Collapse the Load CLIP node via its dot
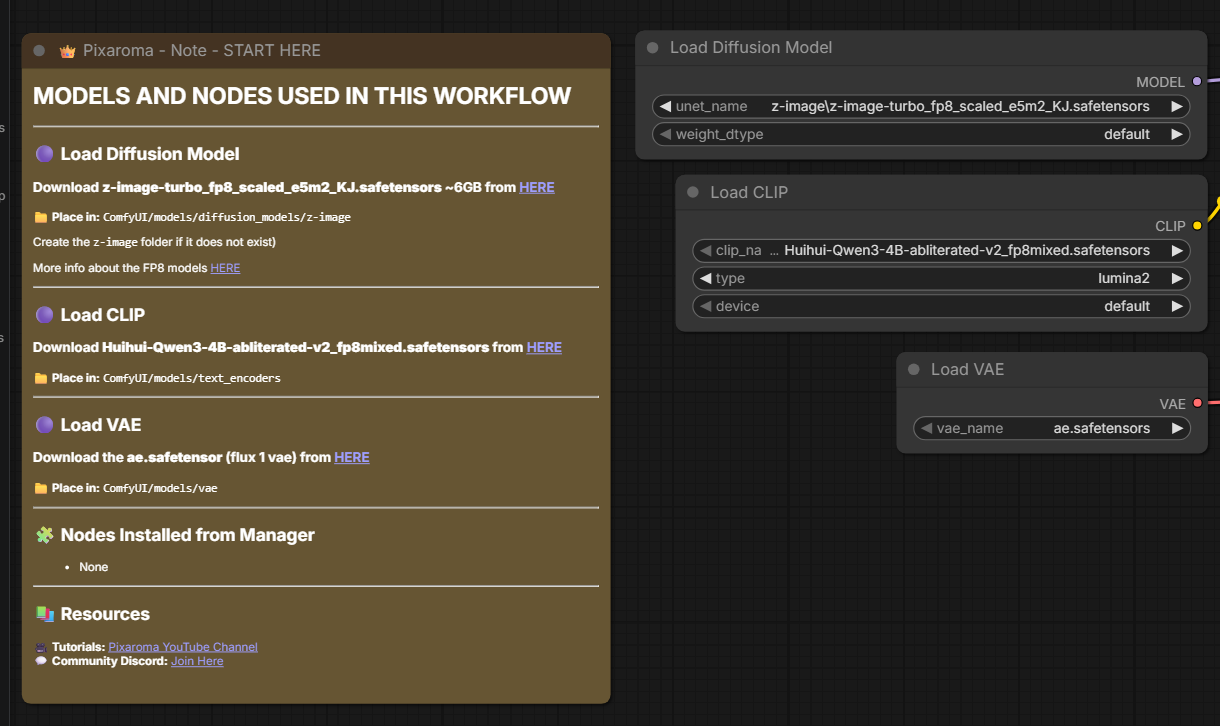The width and height of the screenshot is (1220, 726). [x=692, y=192]
